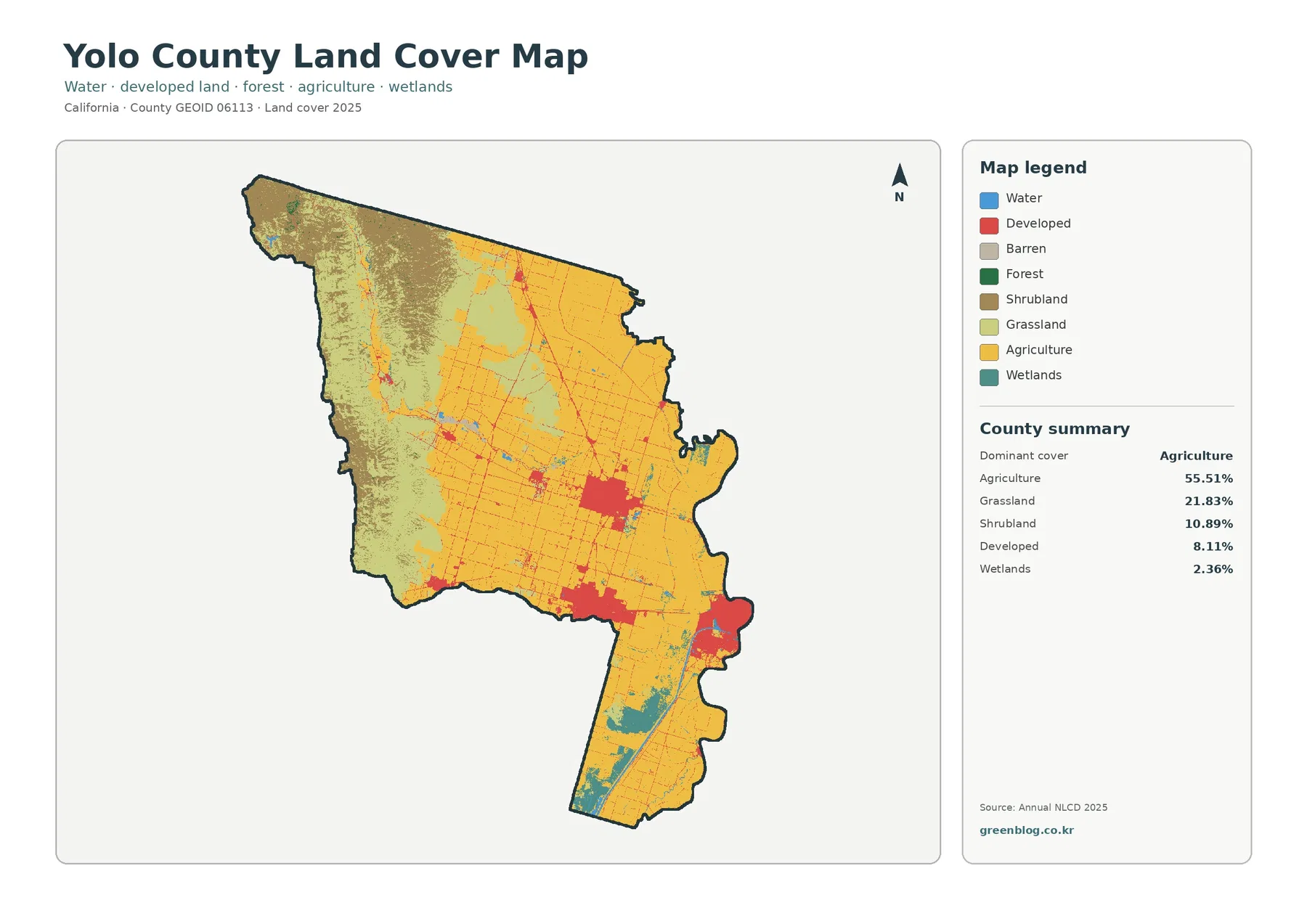Click the Agriculture legend label
Image resolution: width=1307 pixels, height=924 pixels.
click(x=1039, y=350)
